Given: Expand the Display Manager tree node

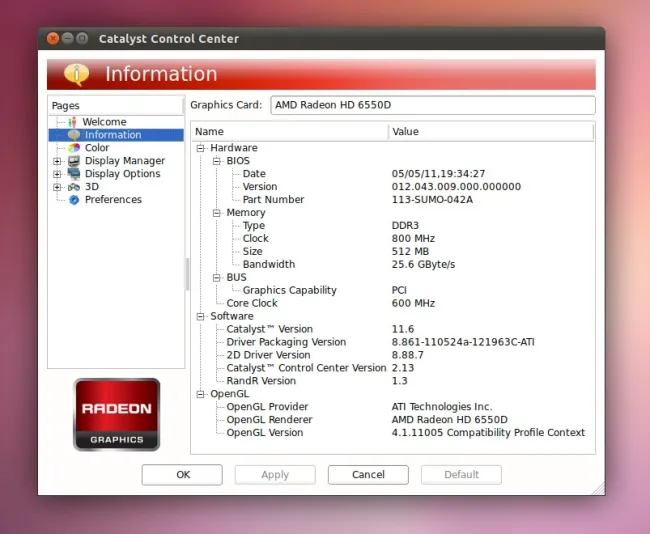Looking at the screenshot, I should (57, 161).
